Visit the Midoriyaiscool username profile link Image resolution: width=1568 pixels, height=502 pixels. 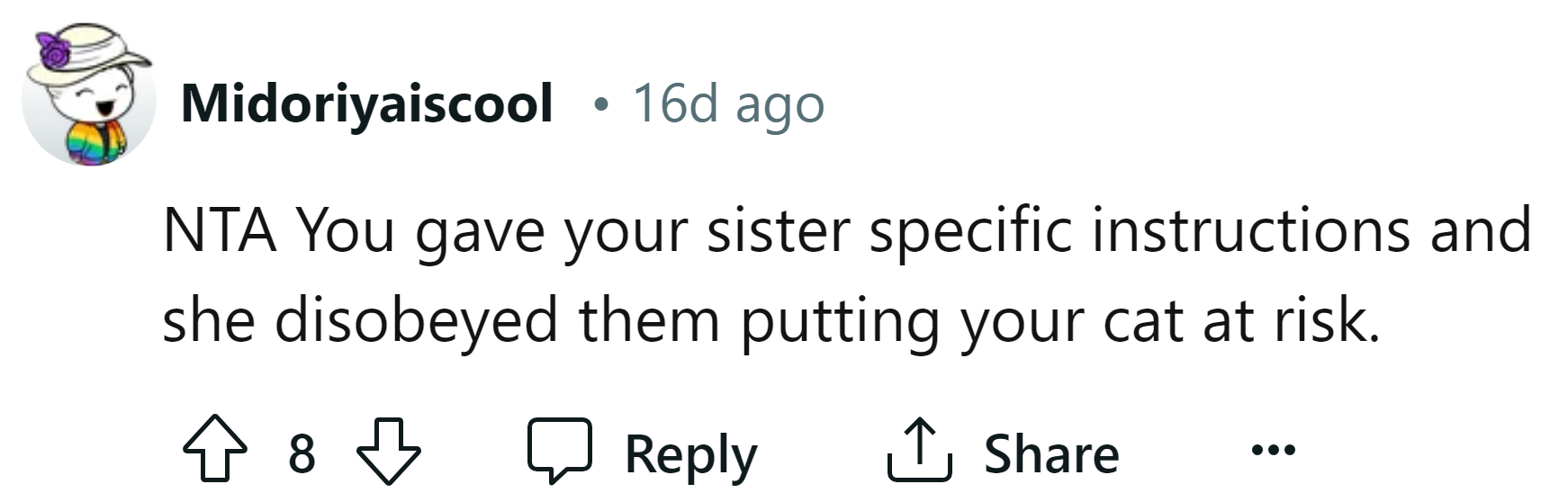(x=366, y=103)
